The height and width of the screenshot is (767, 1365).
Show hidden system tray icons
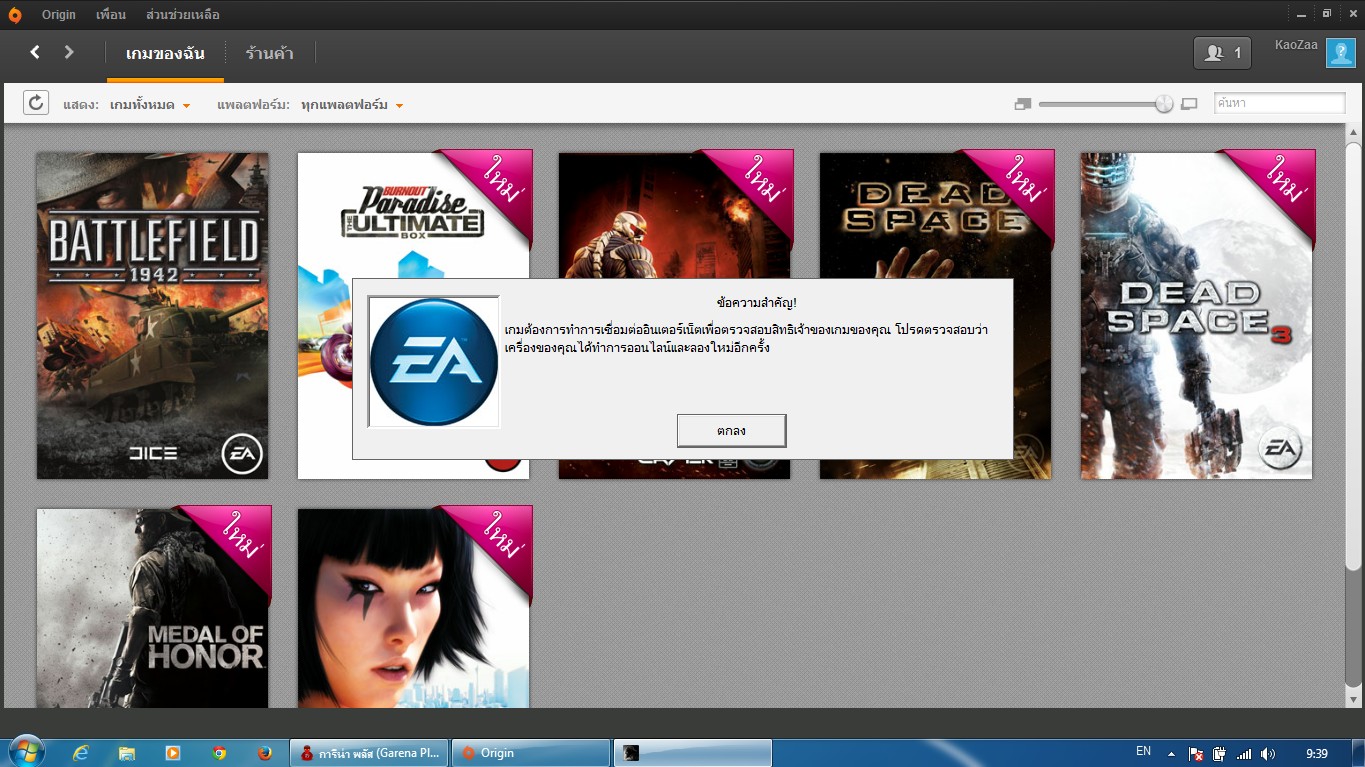(1171, 753)
